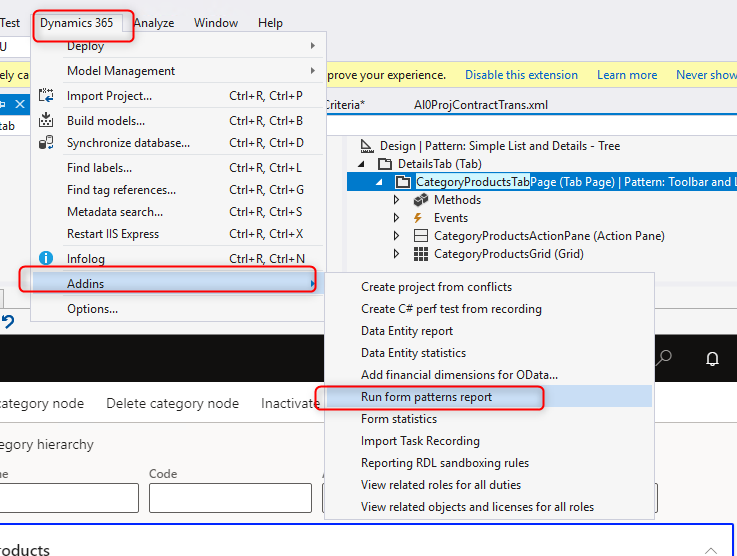
Task: Choose Data Entity statistics addin
Action: (413, 353)
